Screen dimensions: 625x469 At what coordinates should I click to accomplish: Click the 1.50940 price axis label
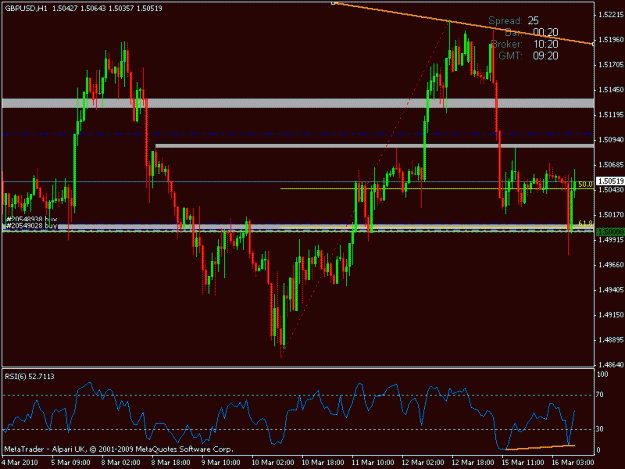[610, 140]
